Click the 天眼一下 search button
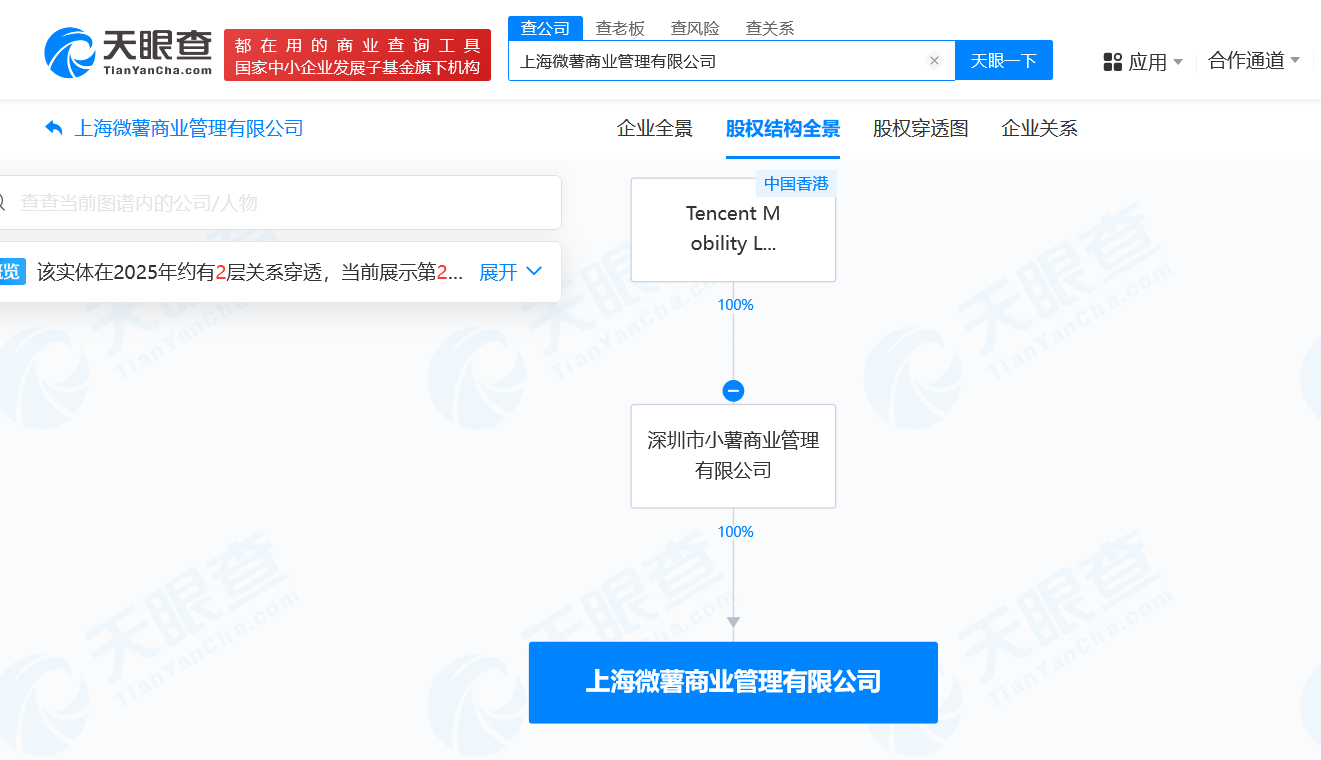 click(x=1004, y=61)
